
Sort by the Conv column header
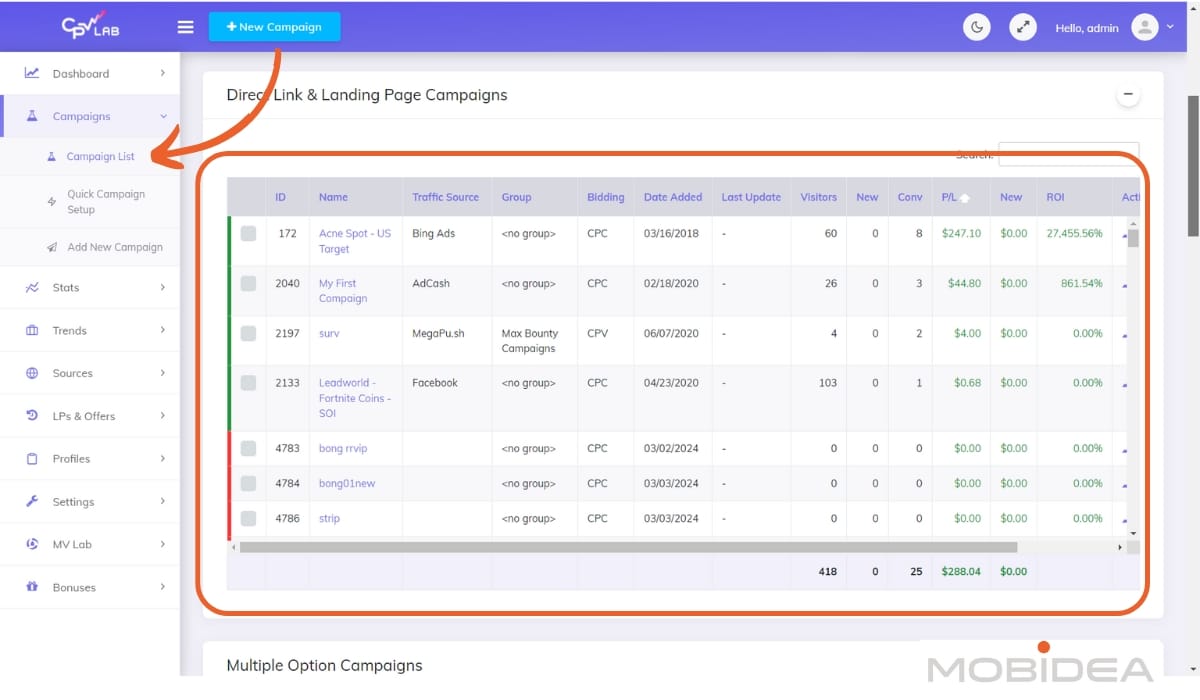point(910,197)
